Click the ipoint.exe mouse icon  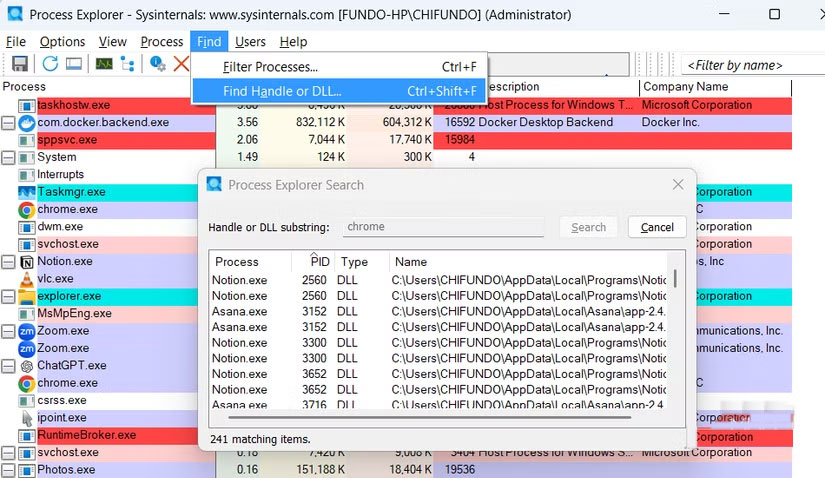(26, 418)
